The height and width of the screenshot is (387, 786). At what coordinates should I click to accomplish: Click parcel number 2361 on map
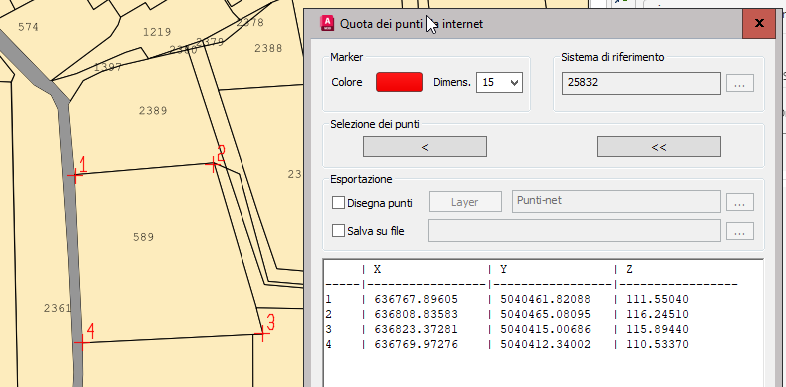pos(57,308)
